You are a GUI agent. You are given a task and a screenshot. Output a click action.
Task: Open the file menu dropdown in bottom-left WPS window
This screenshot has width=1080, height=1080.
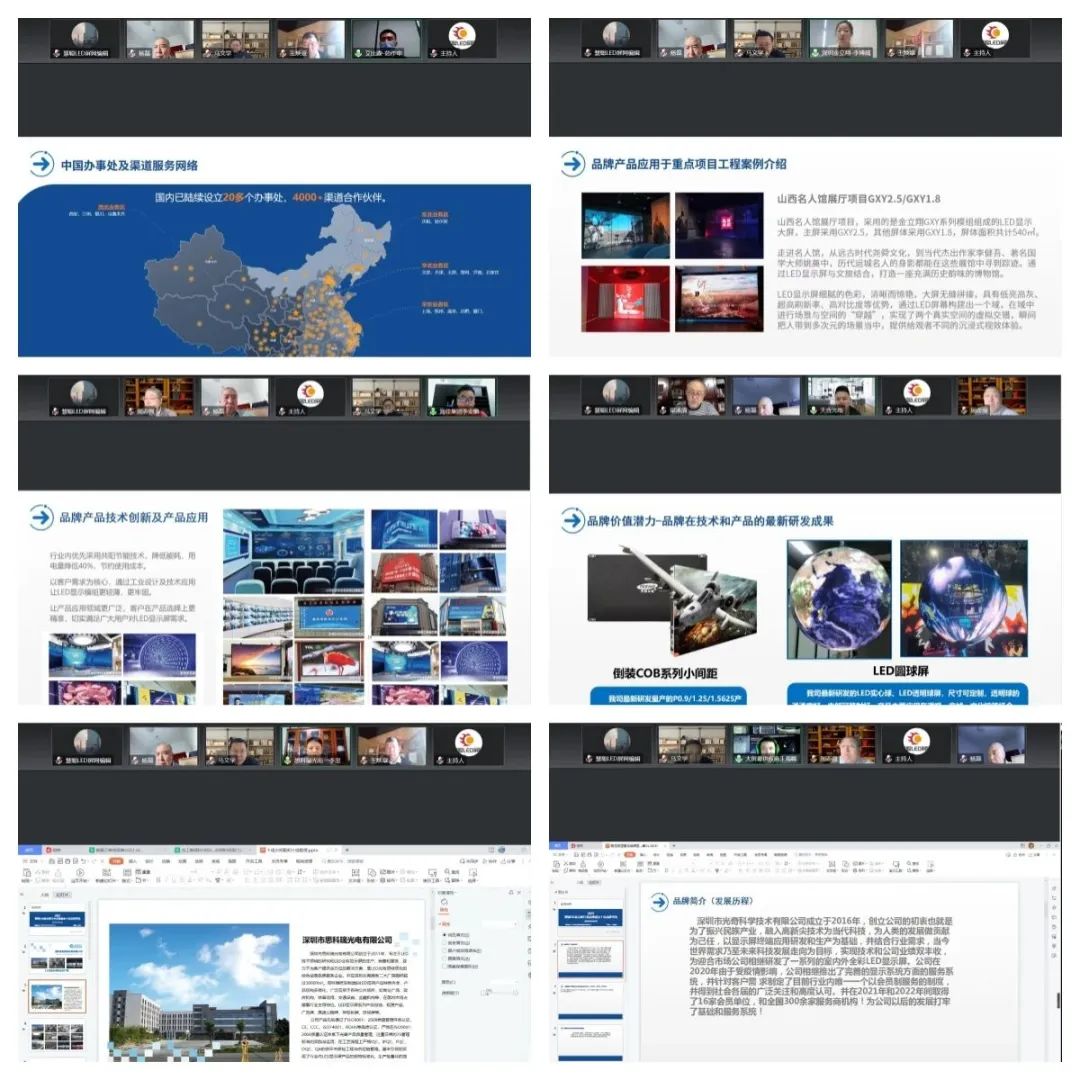tap(31, 860)
